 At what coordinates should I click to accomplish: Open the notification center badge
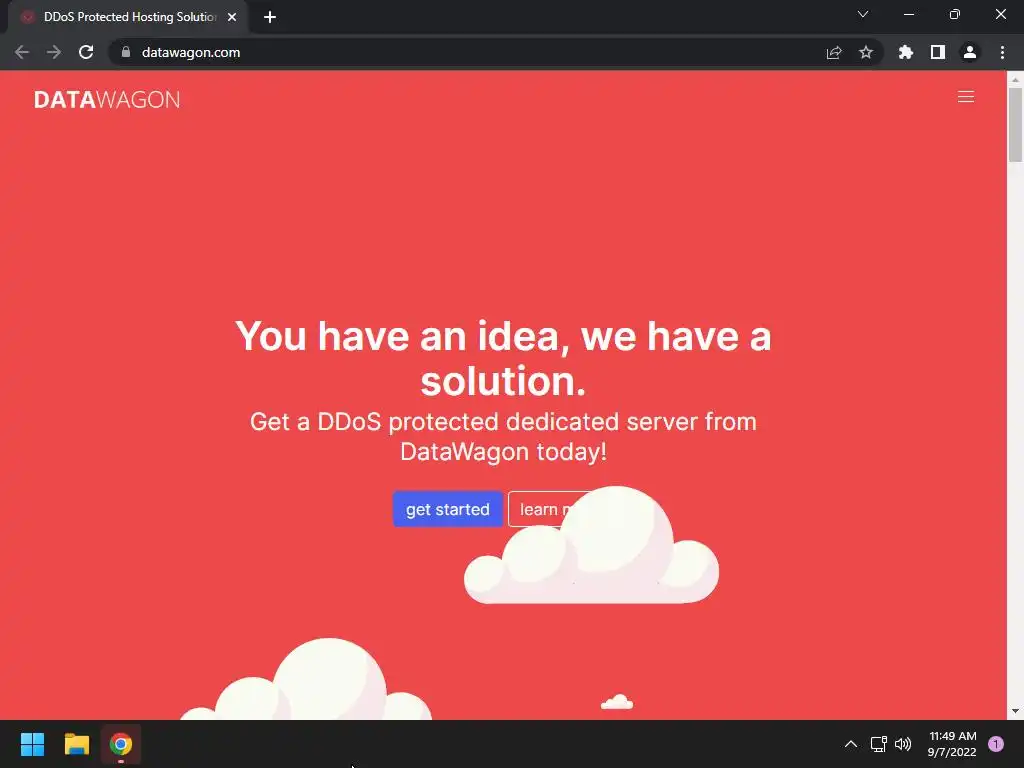(x=996, y=744)
